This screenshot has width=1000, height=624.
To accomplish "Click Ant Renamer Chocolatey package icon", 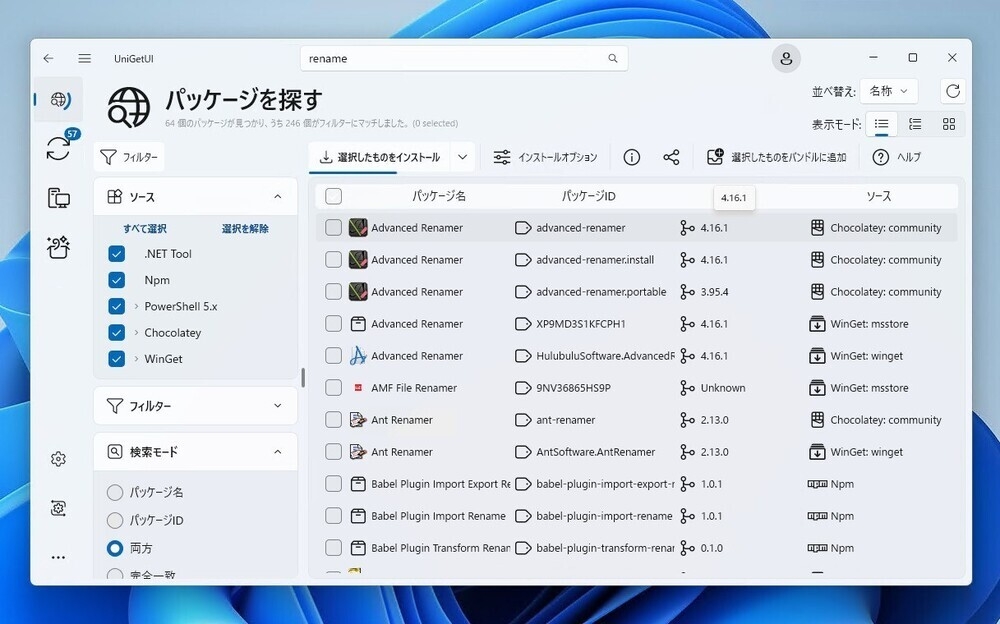I will click(358, 419).
